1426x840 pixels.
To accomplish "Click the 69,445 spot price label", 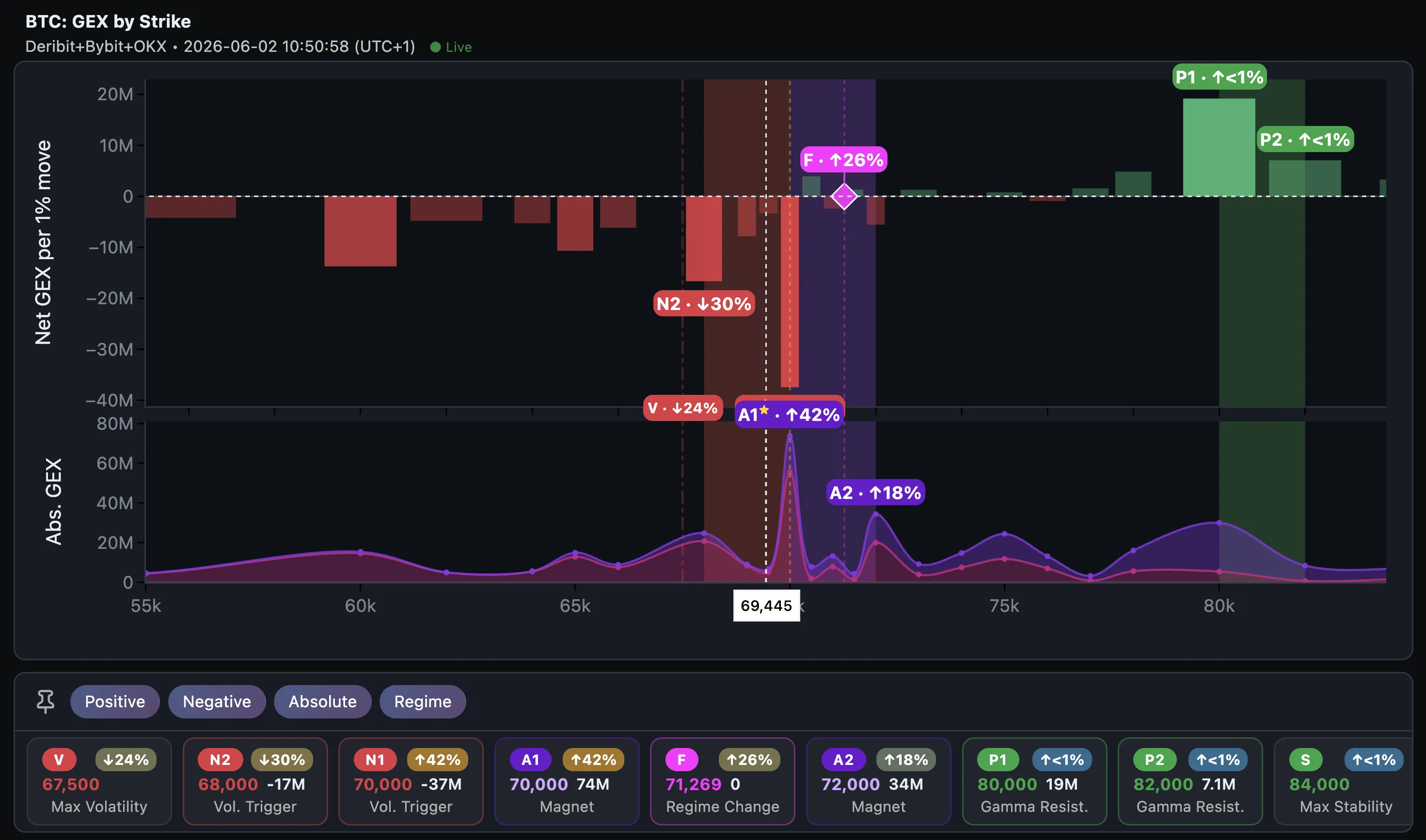I will pyautogui.click(x=766, y=606).
